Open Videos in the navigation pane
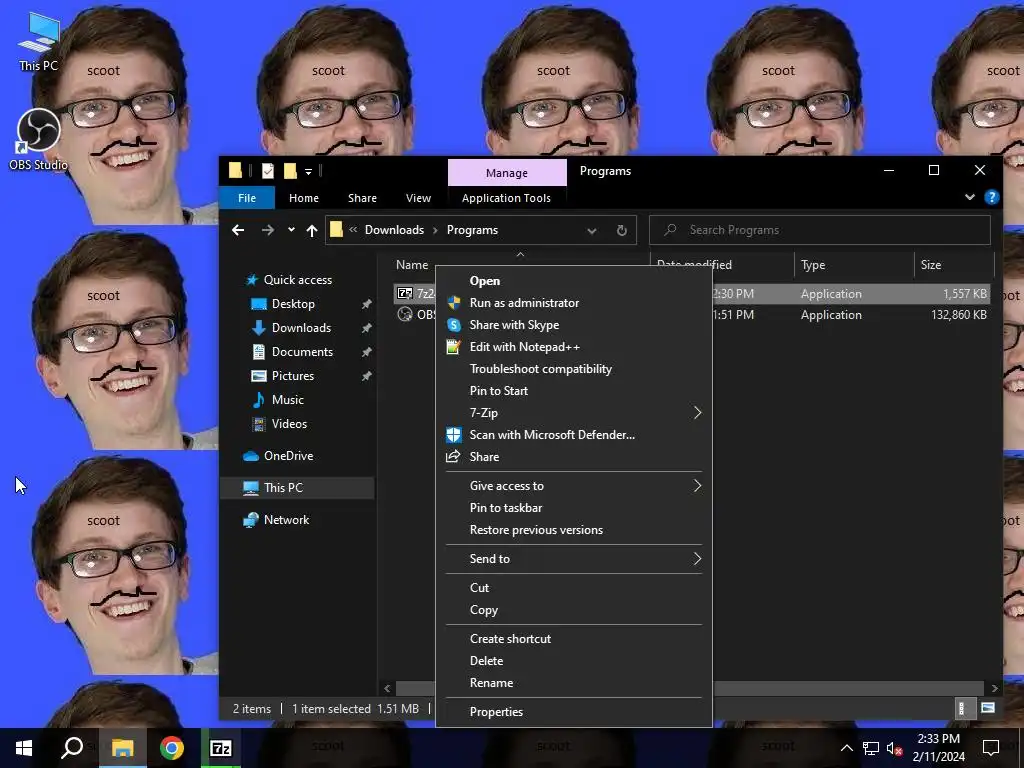1024x768 pixels. pyautogui.click(x=288, y=424)
